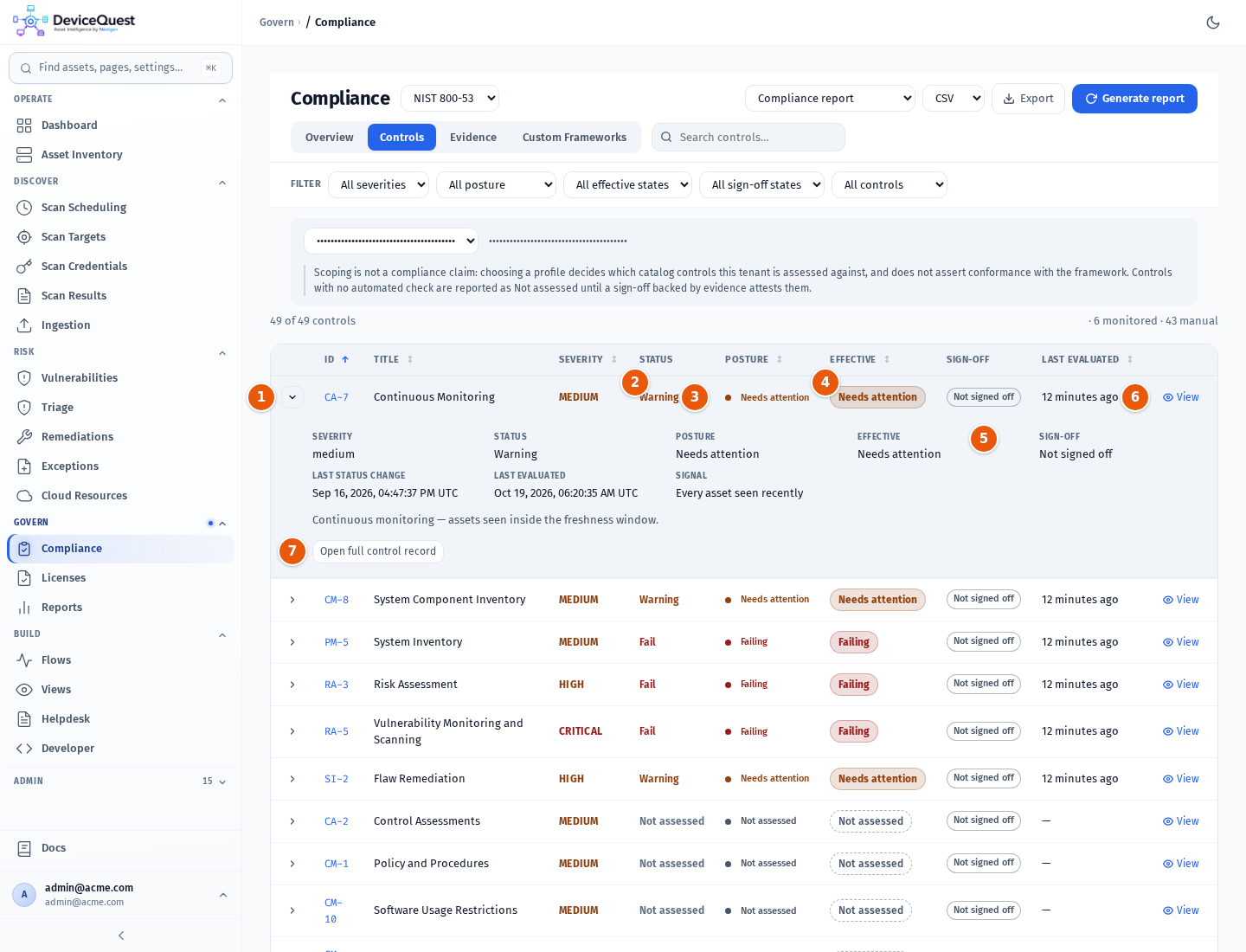
Task: Open the All sign-off states filter
Action: (x=761, y=184)
